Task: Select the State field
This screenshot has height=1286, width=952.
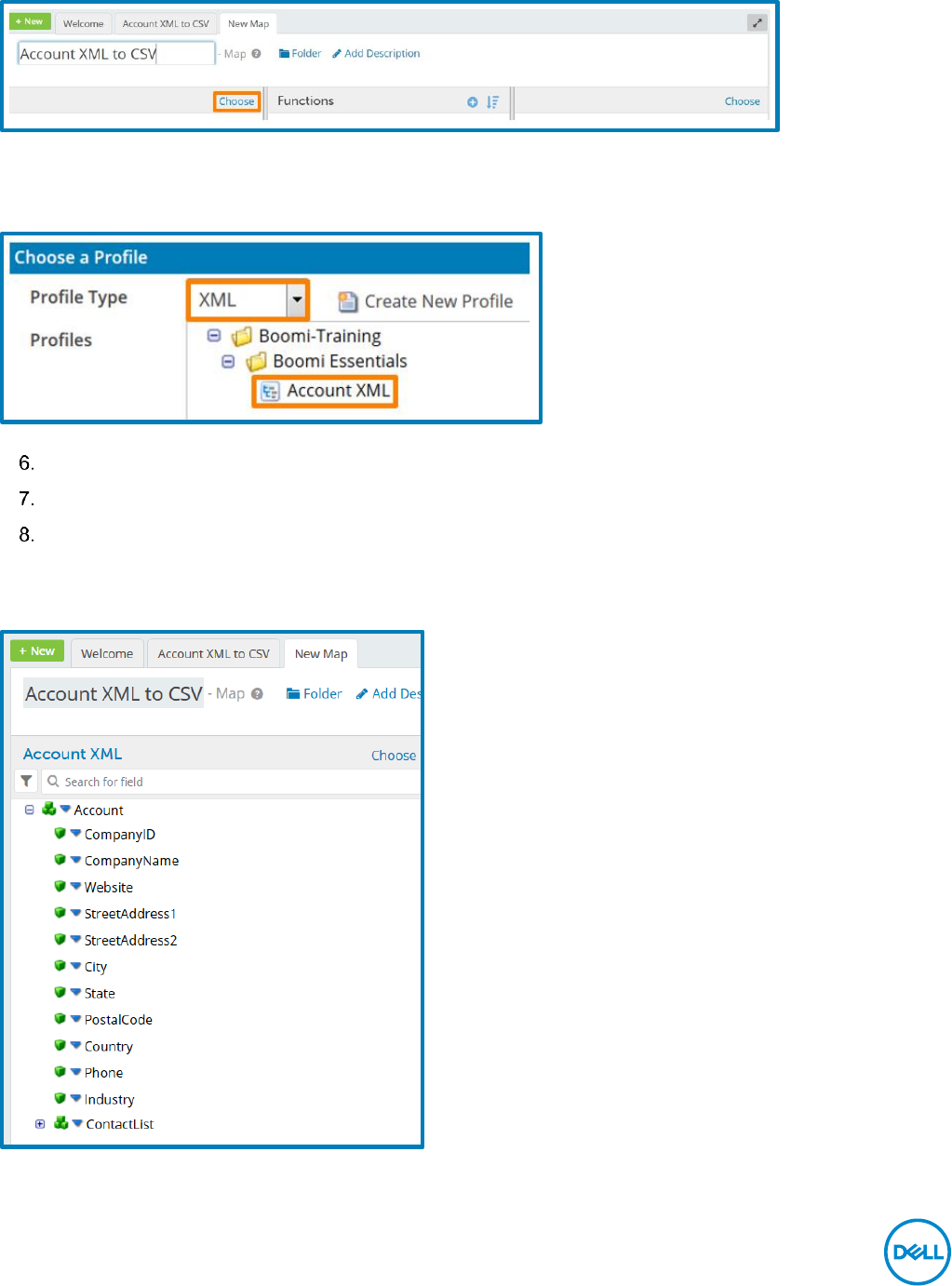Action: coord(100,994)
